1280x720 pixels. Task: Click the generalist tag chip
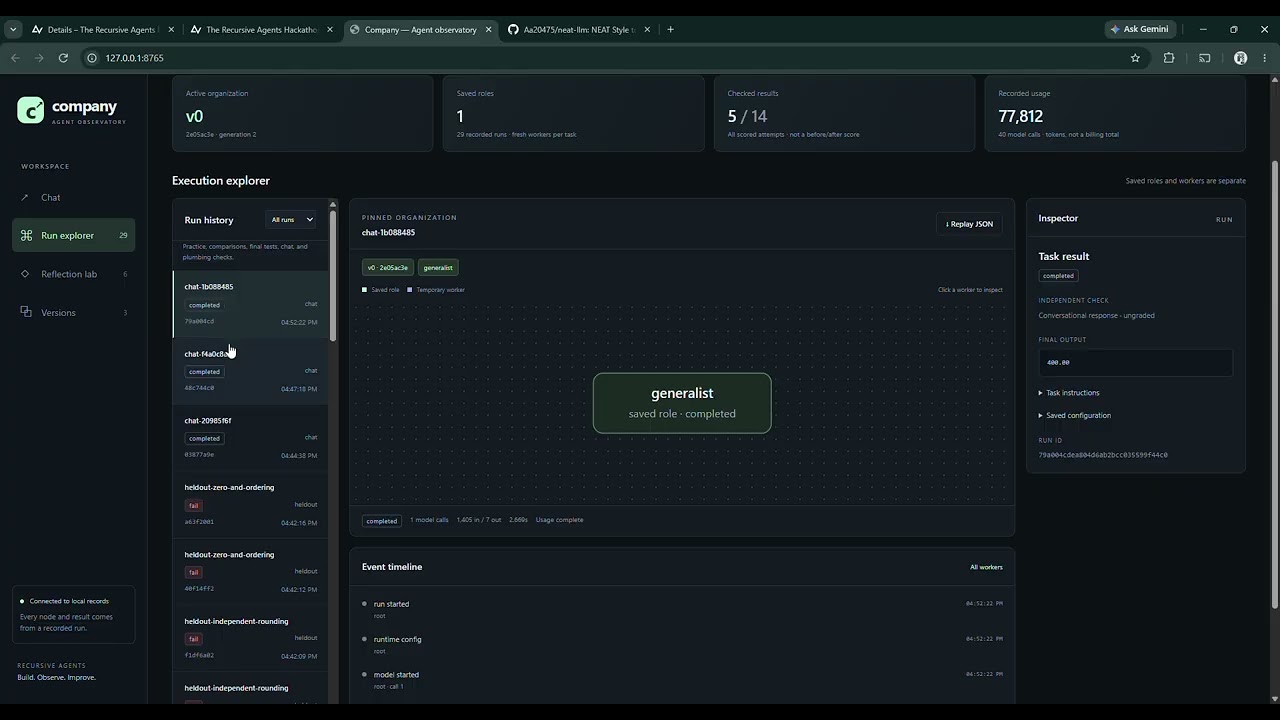pos(438,268)
